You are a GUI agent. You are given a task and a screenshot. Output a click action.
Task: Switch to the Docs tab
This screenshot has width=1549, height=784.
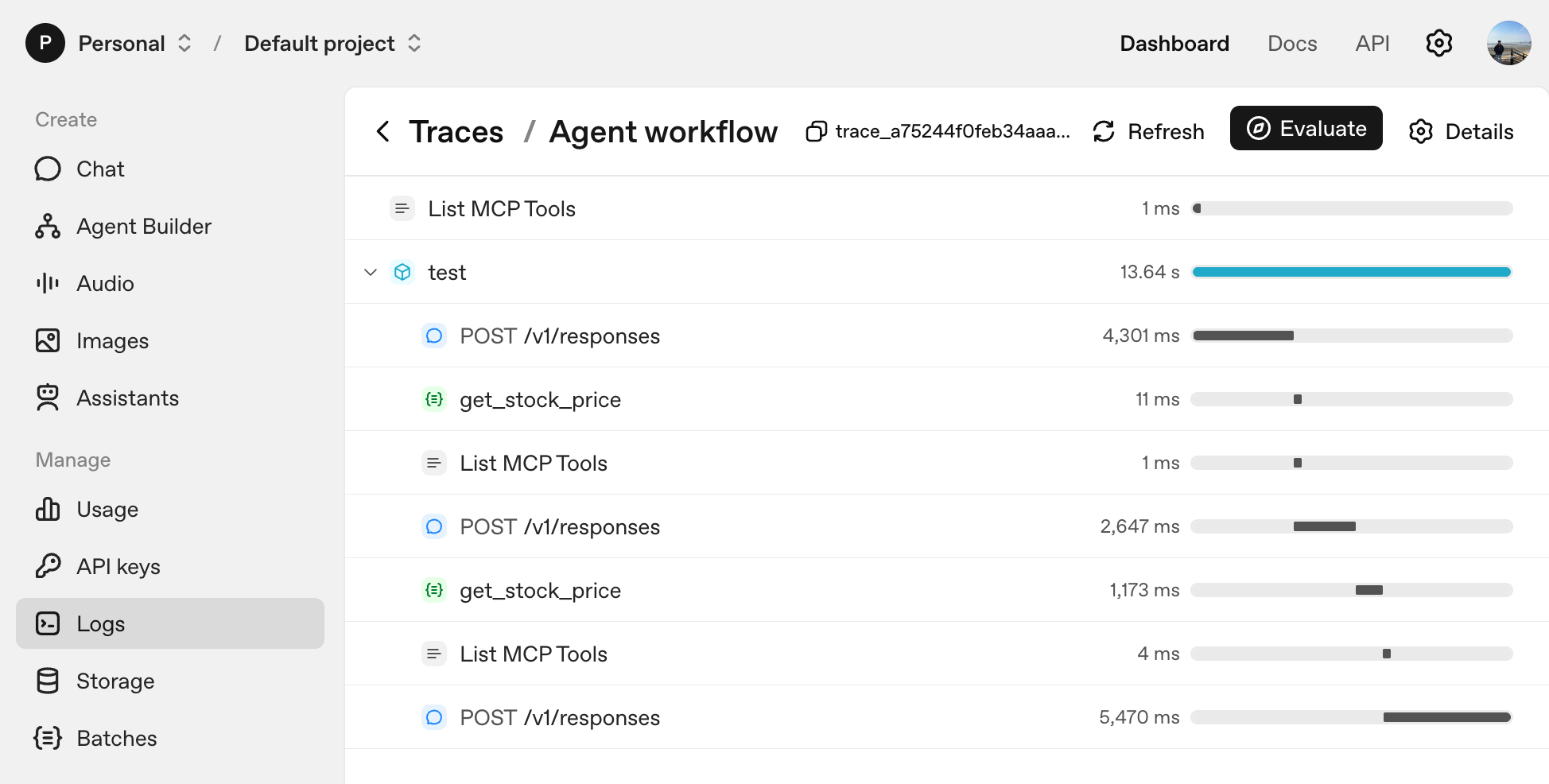(x=1291, y=43)
